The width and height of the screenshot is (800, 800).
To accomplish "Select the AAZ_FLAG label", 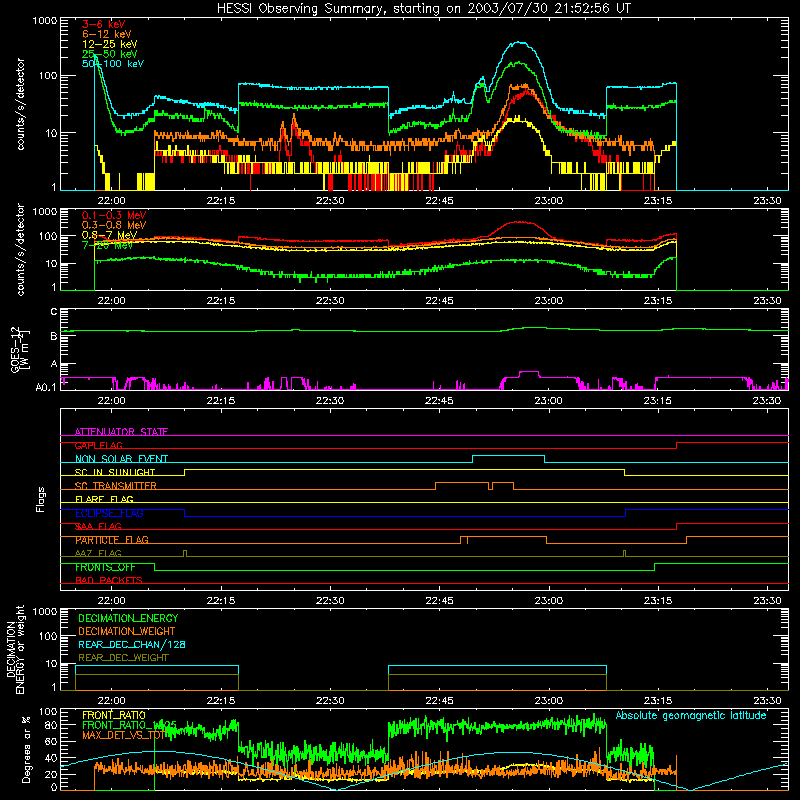I will (x=98, y=553).
